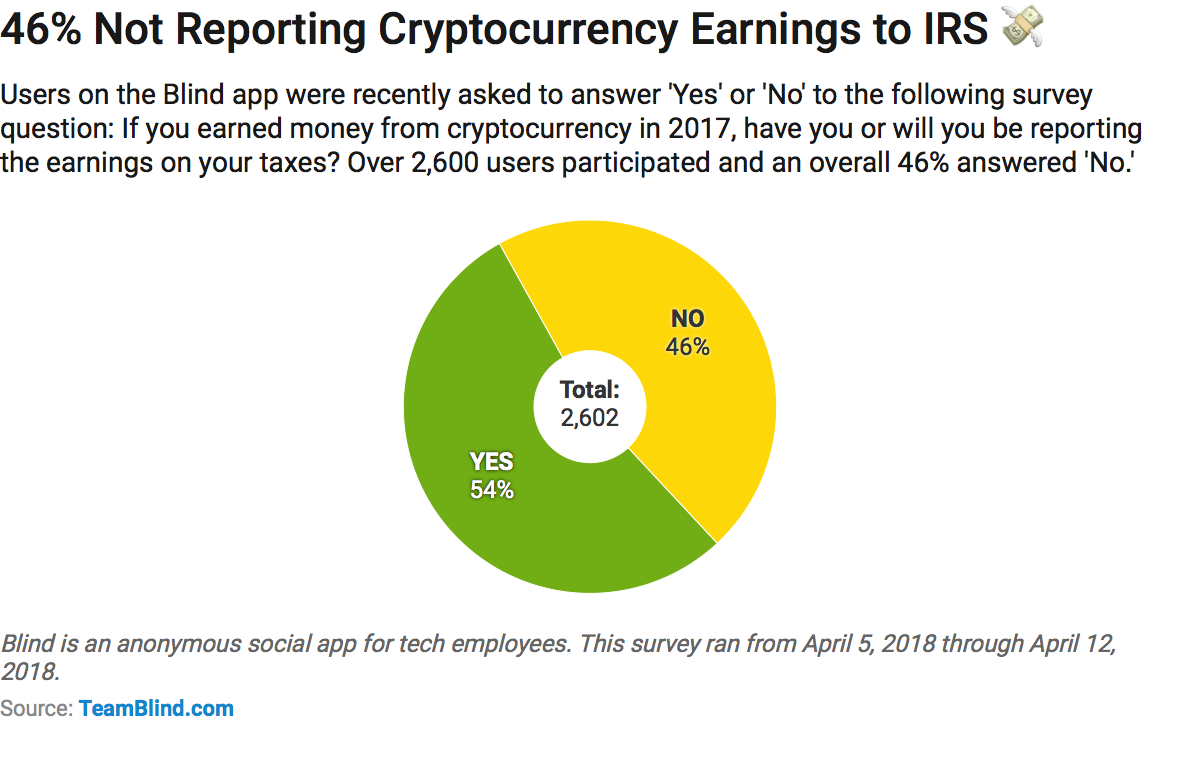The height and width of the screenshot is (780, 1180).
Task: Click the word Source before link
Action: 37,708
